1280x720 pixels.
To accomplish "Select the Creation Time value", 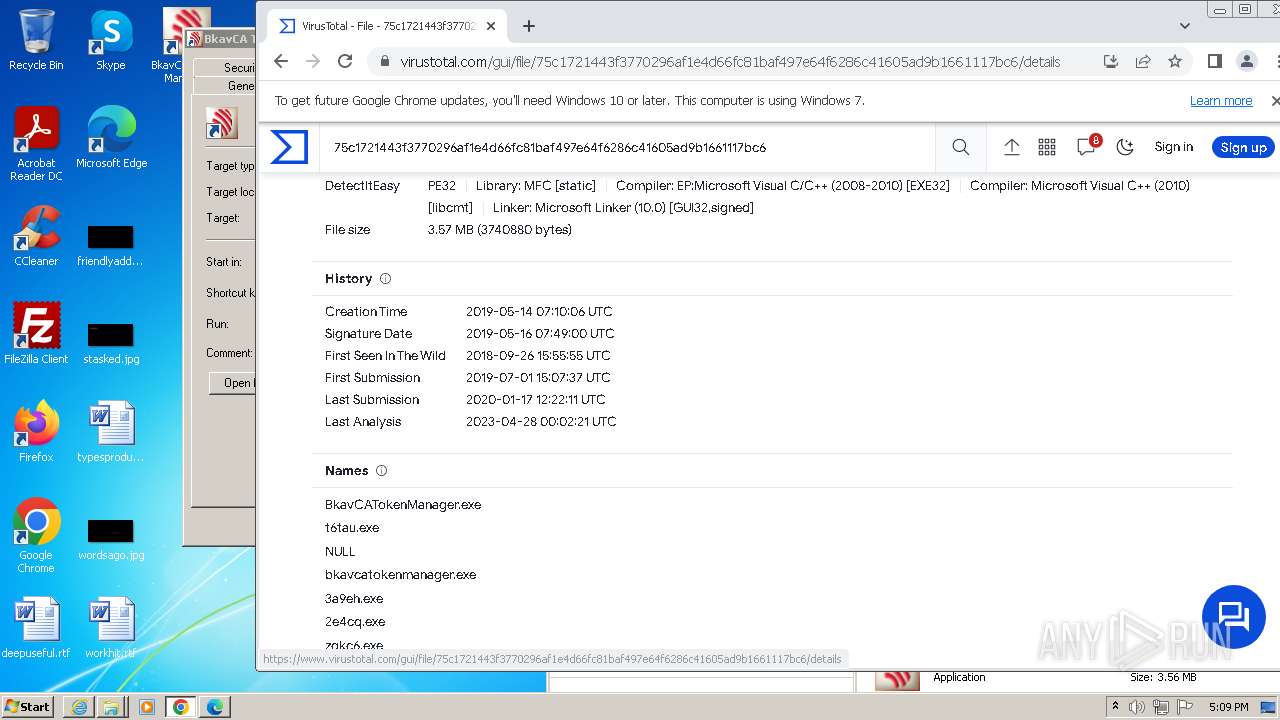I will [x=539, y=312].
